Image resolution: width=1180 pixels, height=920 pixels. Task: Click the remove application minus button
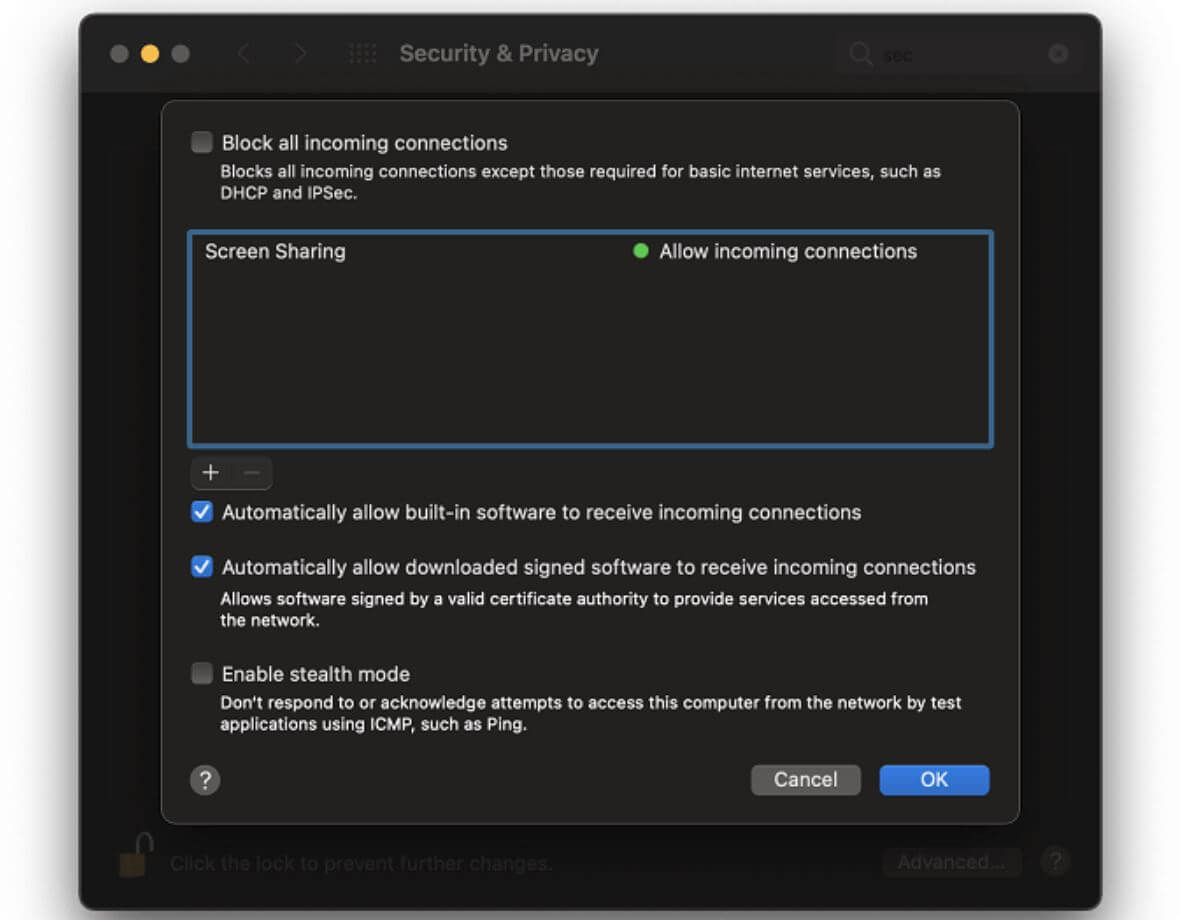pyautogui.click(x=251, y=473)
